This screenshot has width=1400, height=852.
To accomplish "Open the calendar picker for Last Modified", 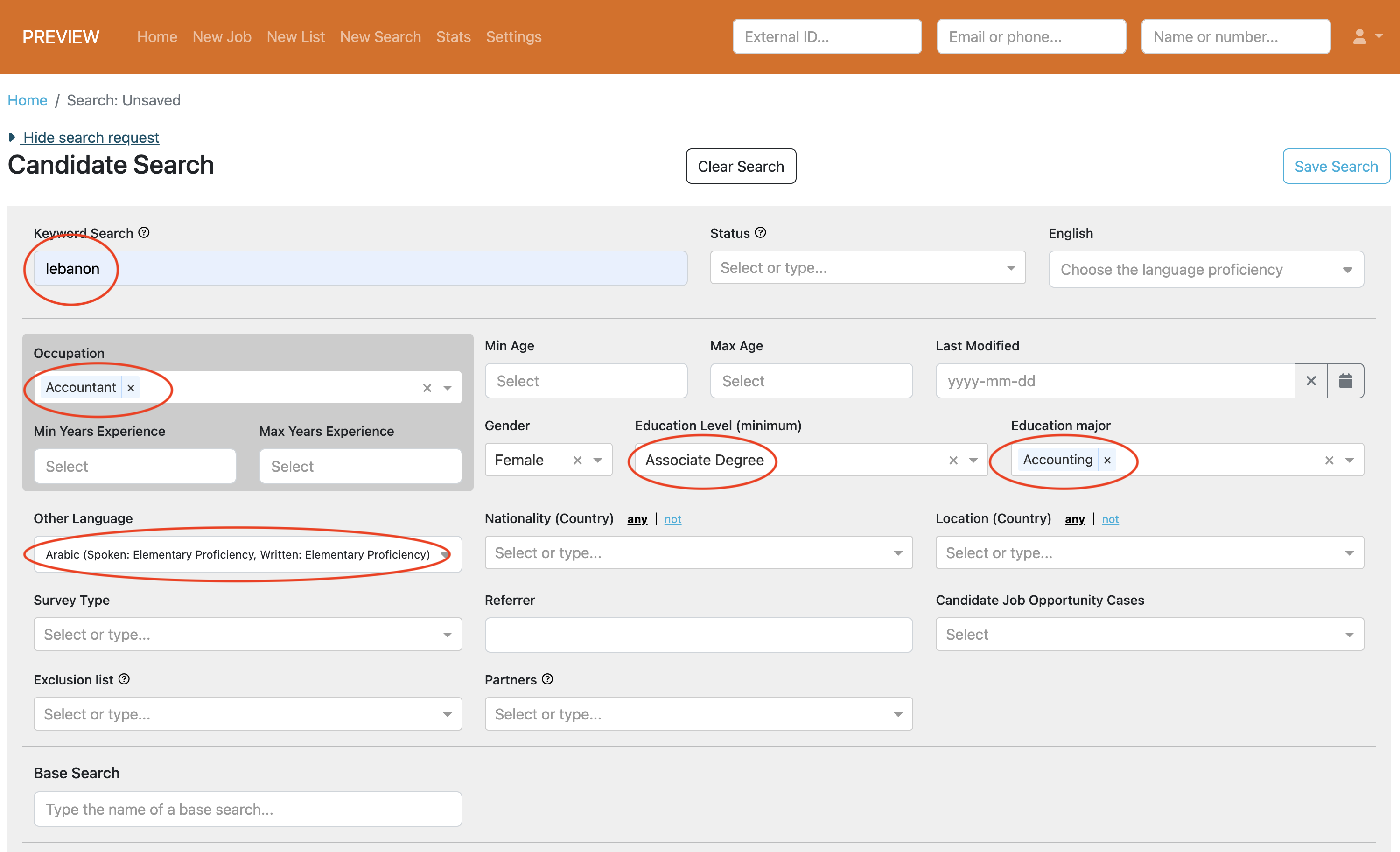I will click(x=1345, y=381).
